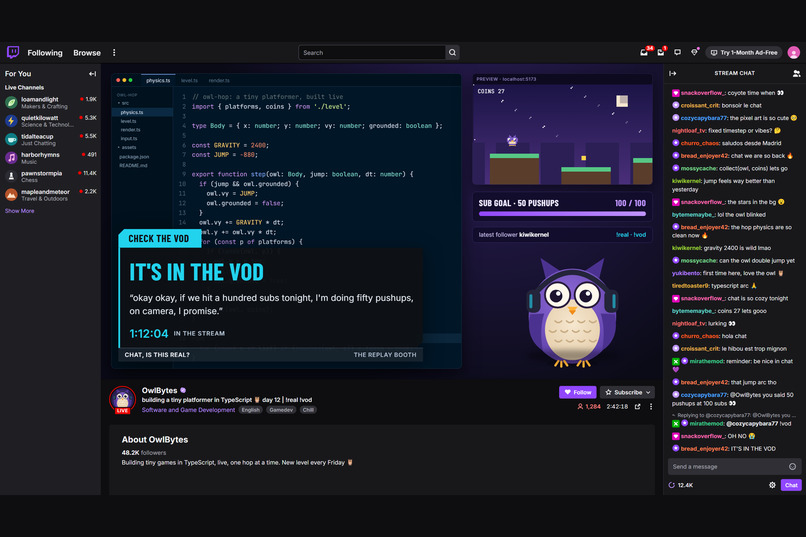Click the quietkilowatt lightning avatar

click(11, 121)
